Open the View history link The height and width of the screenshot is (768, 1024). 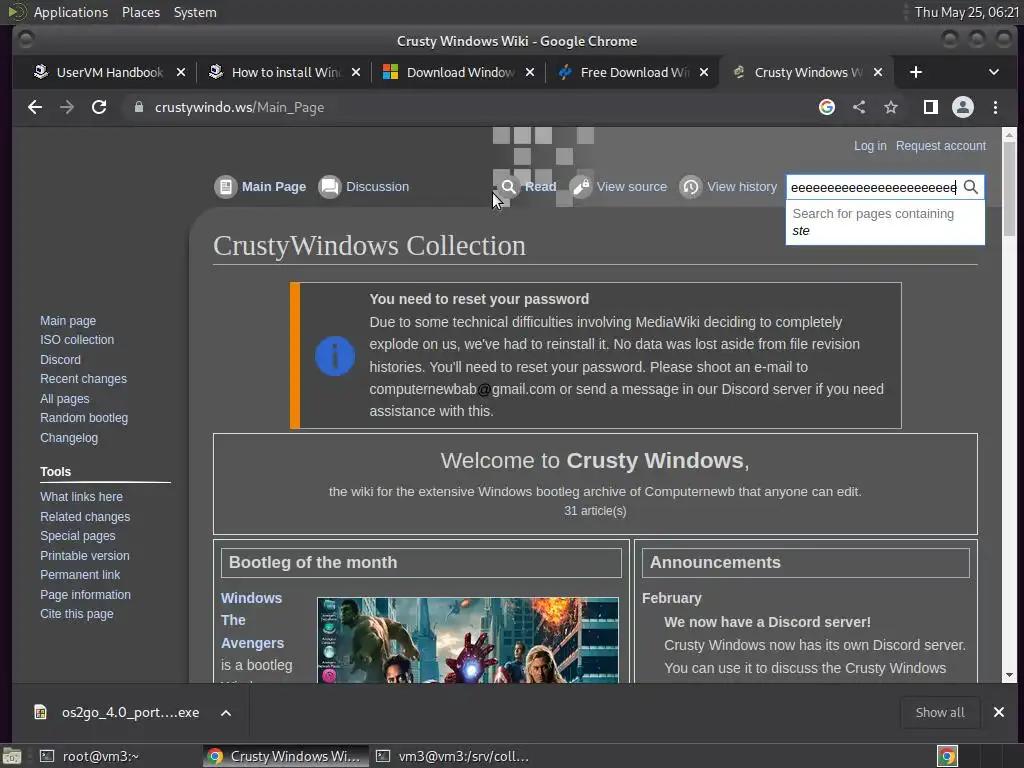tap(742, 187)
